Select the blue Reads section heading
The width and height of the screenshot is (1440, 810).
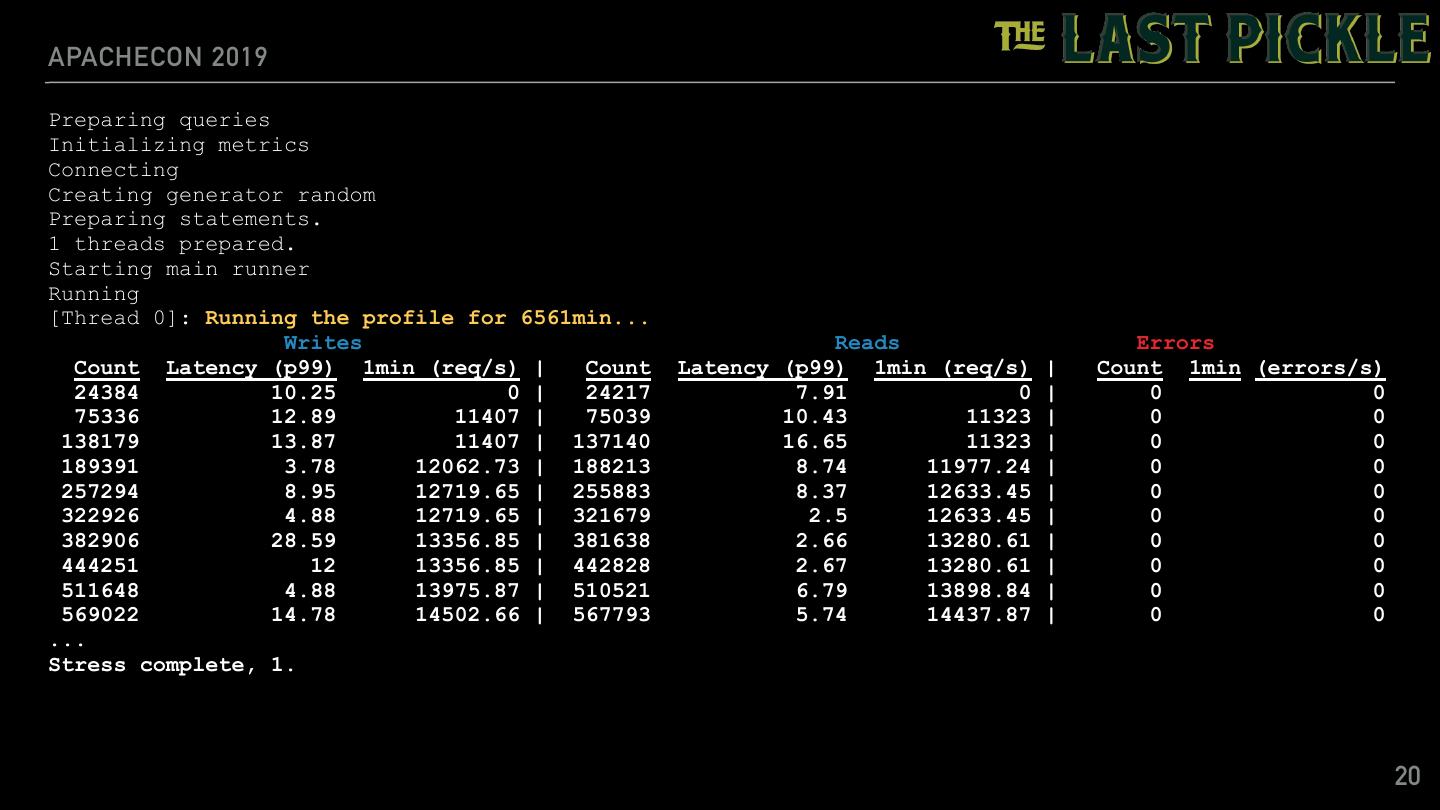[866, 343]
